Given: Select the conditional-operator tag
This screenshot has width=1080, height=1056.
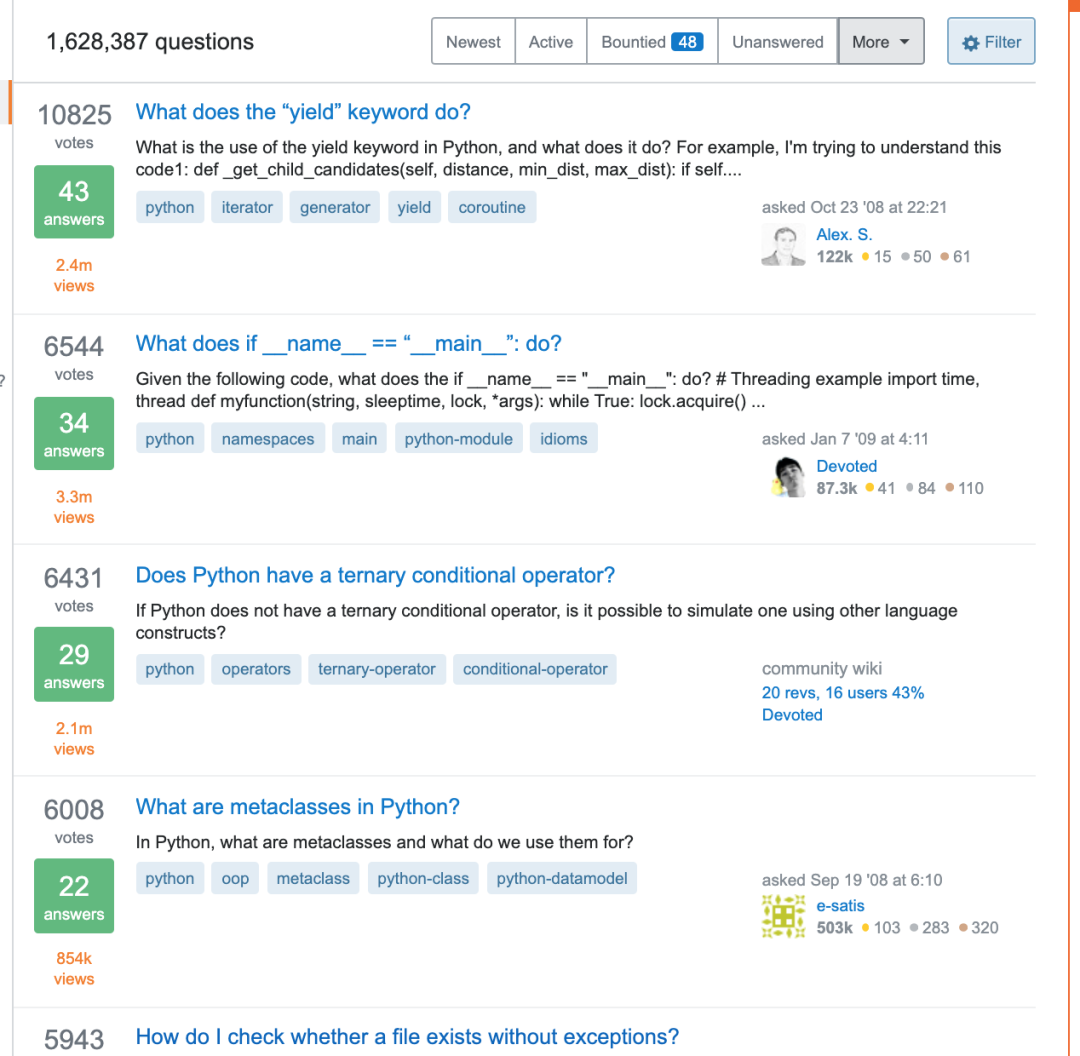Looking at the screenshot, I should click(535, 669).
